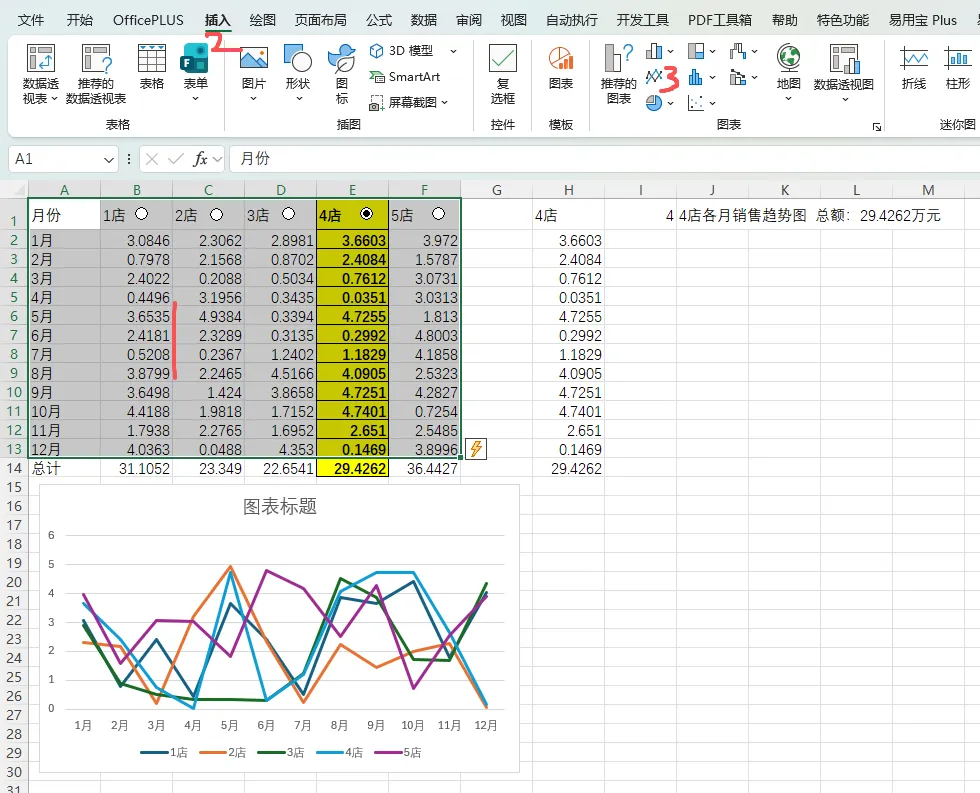Select the 5店 radio button
The height and width of the screenshot is (793, 980).
438,214
